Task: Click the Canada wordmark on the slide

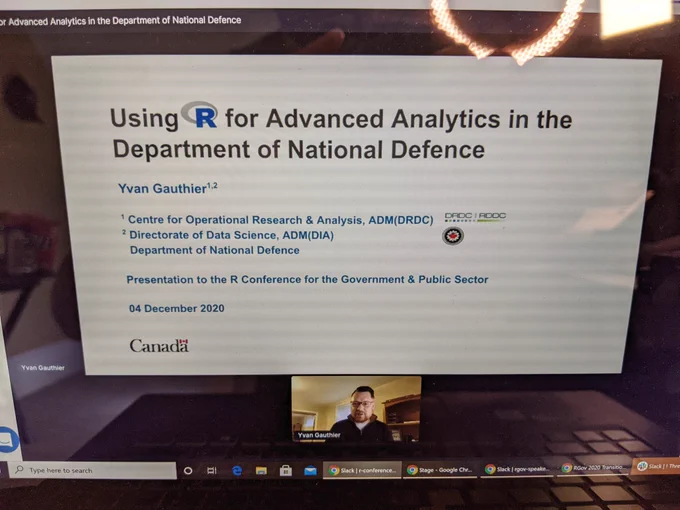Action: 159,346
